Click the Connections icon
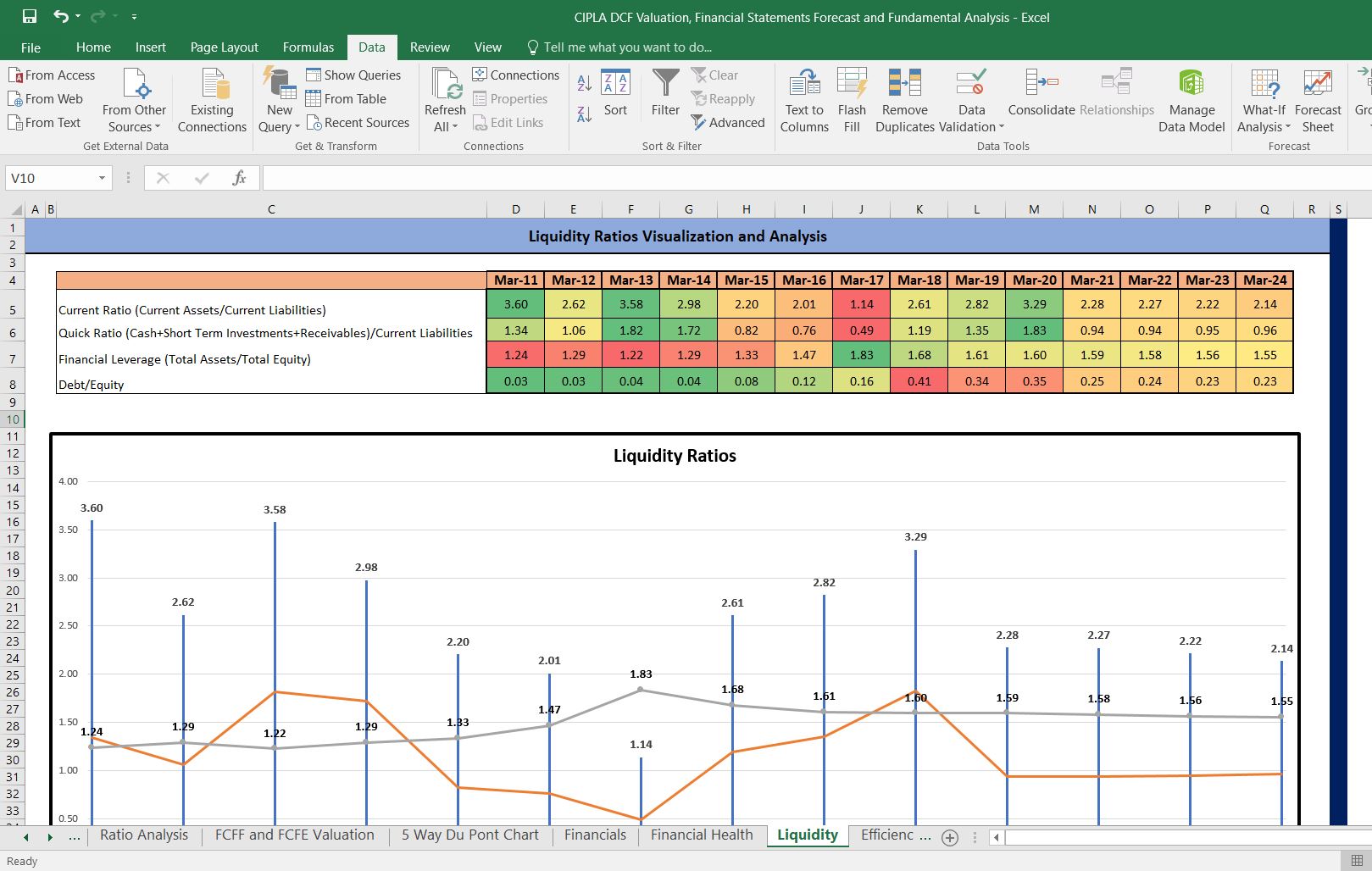 [x=480, y=75]
